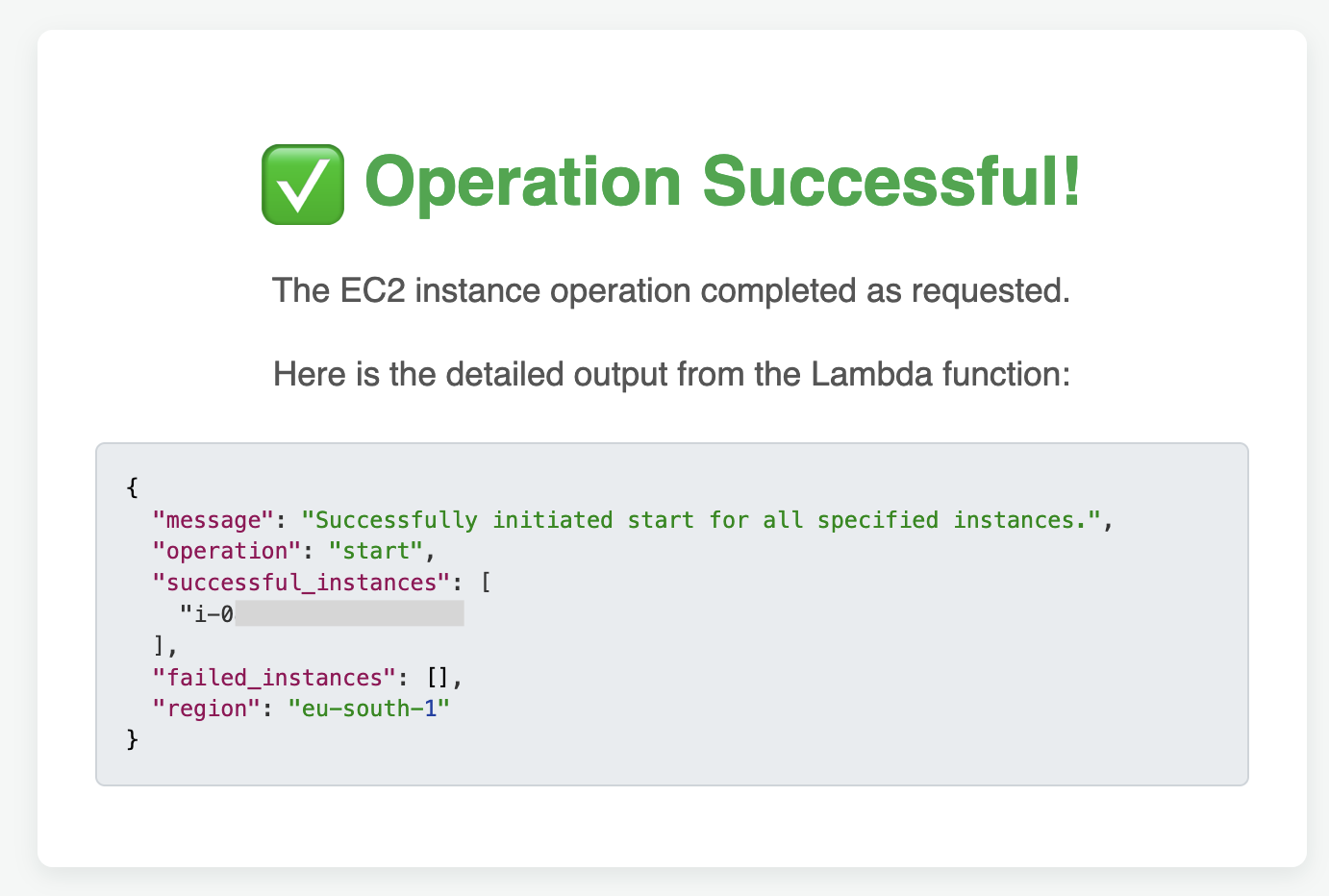The width and height of the screenshot is (1329, 896).
Task: Select the "message" key in JSON output
Action: point(213,520)
